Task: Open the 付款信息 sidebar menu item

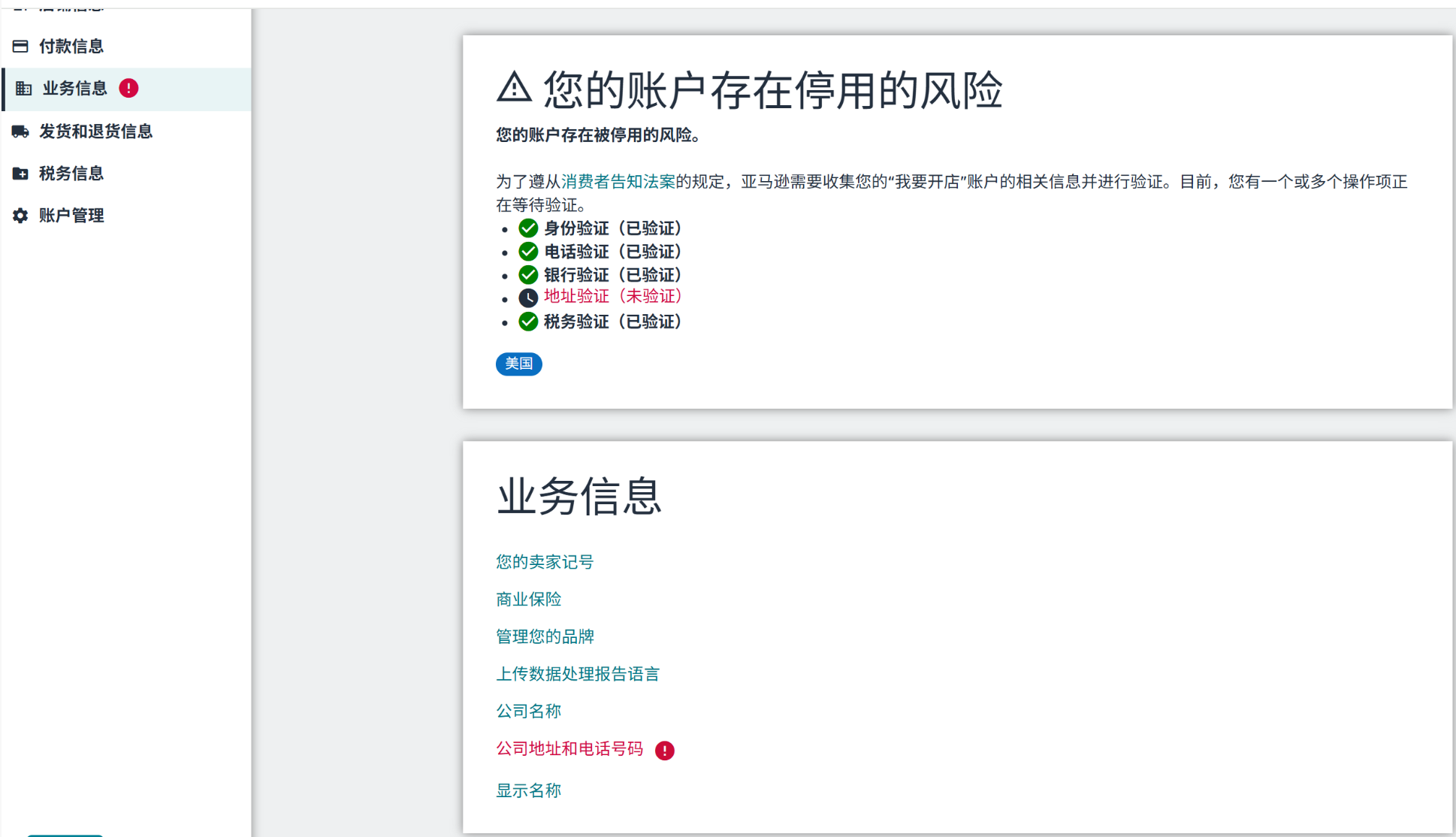Action: point(71,47)
